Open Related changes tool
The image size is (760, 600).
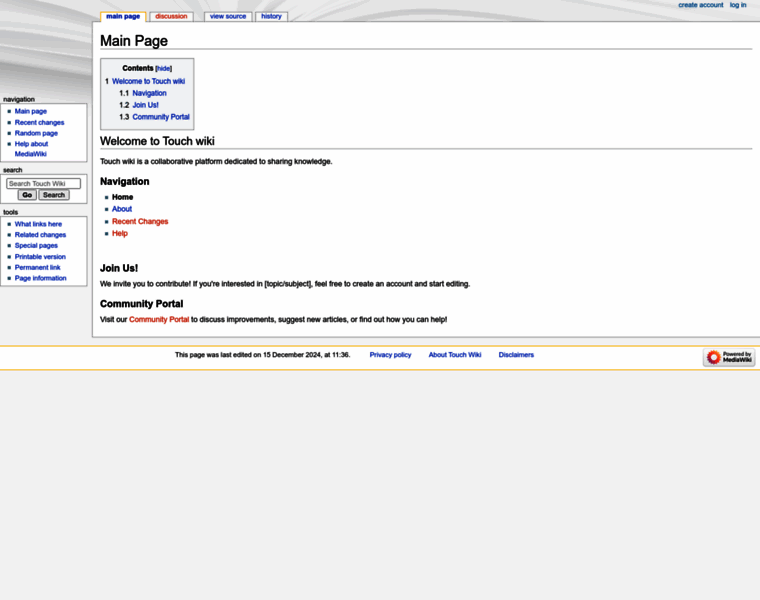click(40, 235)
